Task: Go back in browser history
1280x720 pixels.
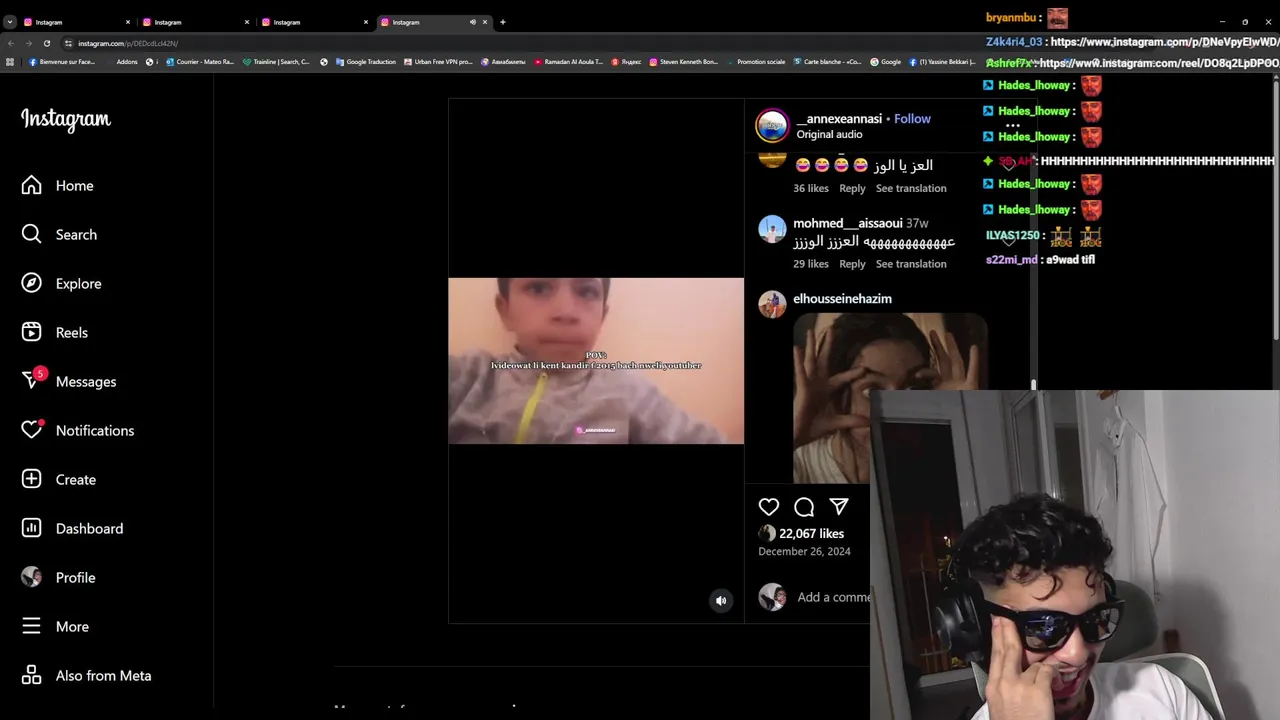Action: click(x=11, y=43)
